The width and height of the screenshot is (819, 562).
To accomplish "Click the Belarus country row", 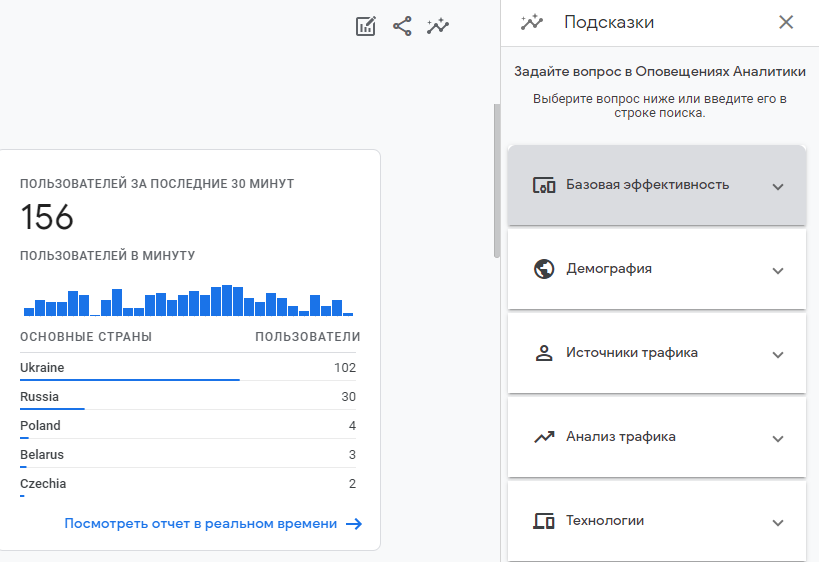I will coord(188,454).
